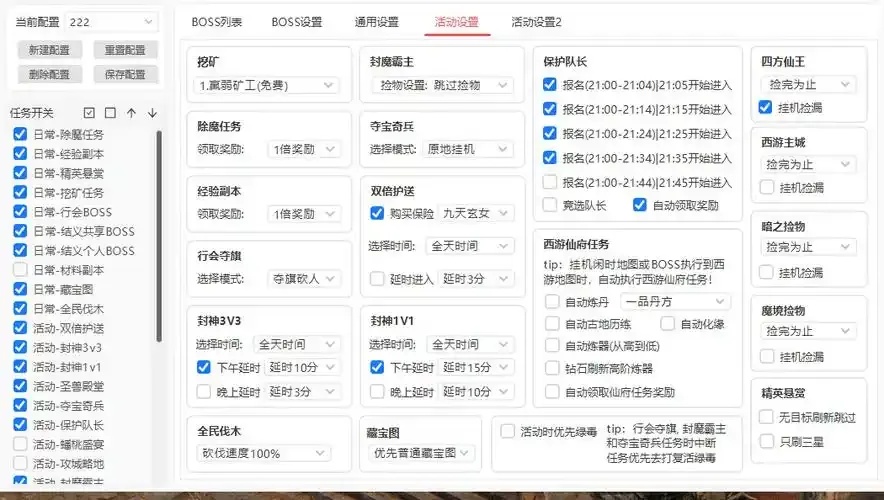Screen dimensions: 884x500
Task: Move task down with the down arrow icon
Action: coord(152,113)
